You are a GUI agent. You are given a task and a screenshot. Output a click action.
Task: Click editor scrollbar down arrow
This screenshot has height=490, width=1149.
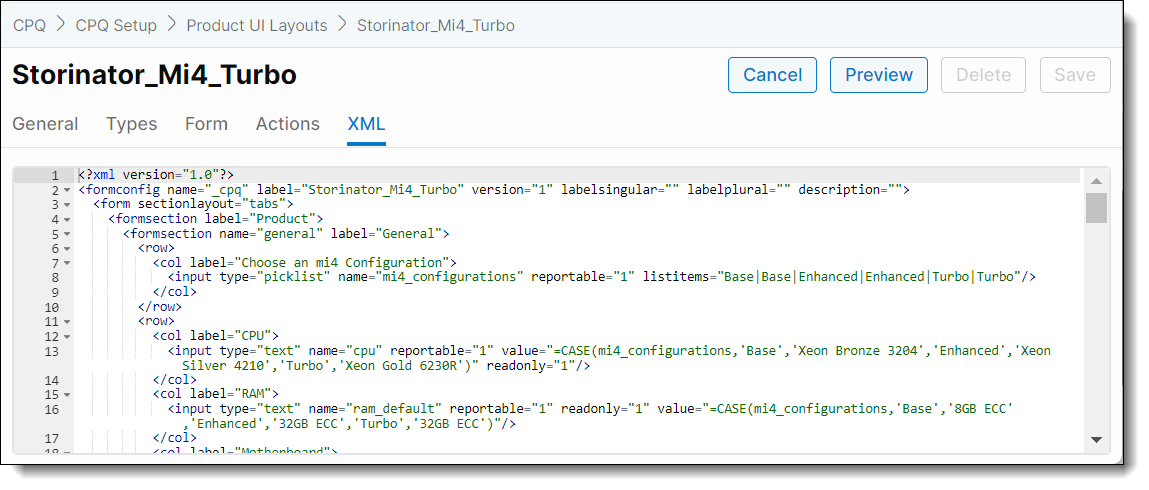click(x=1096, y=439)
